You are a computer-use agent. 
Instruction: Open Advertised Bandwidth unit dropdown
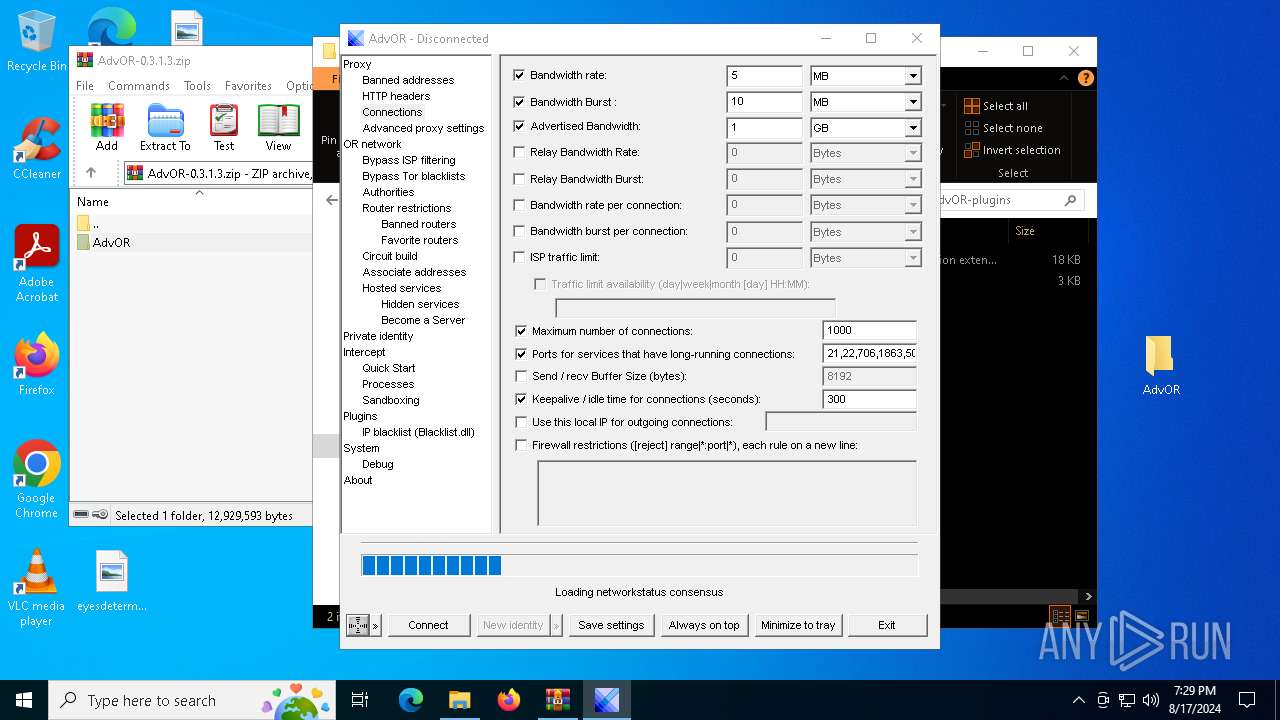912,128
